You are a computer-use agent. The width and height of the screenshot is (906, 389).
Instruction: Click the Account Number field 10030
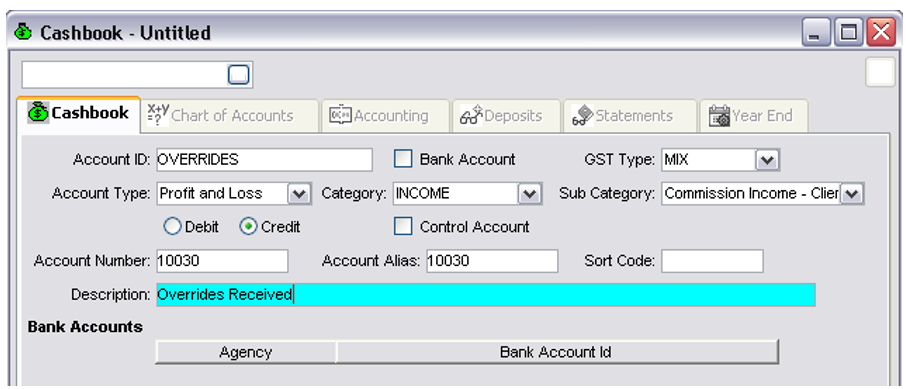[222, 261]
